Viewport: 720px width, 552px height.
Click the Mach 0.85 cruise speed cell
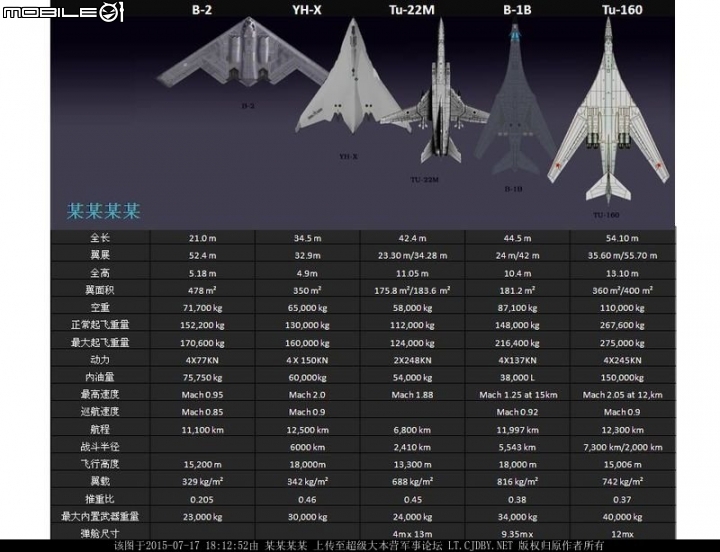(x=202, y=412)
